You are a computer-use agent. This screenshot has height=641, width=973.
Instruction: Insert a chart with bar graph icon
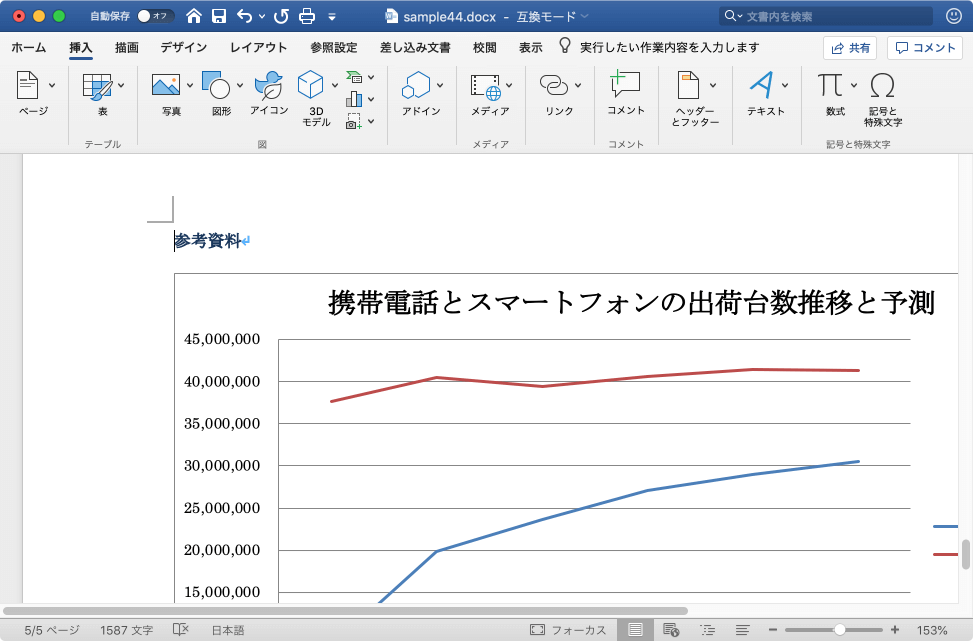354,99
